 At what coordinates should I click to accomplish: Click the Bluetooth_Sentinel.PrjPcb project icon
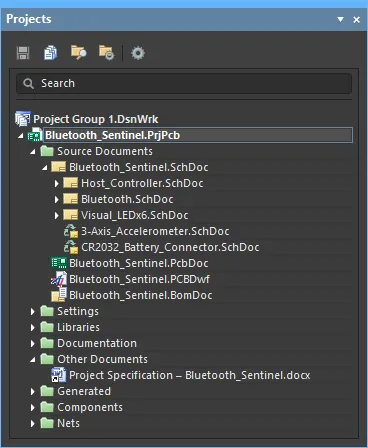(x=35, y=135)
